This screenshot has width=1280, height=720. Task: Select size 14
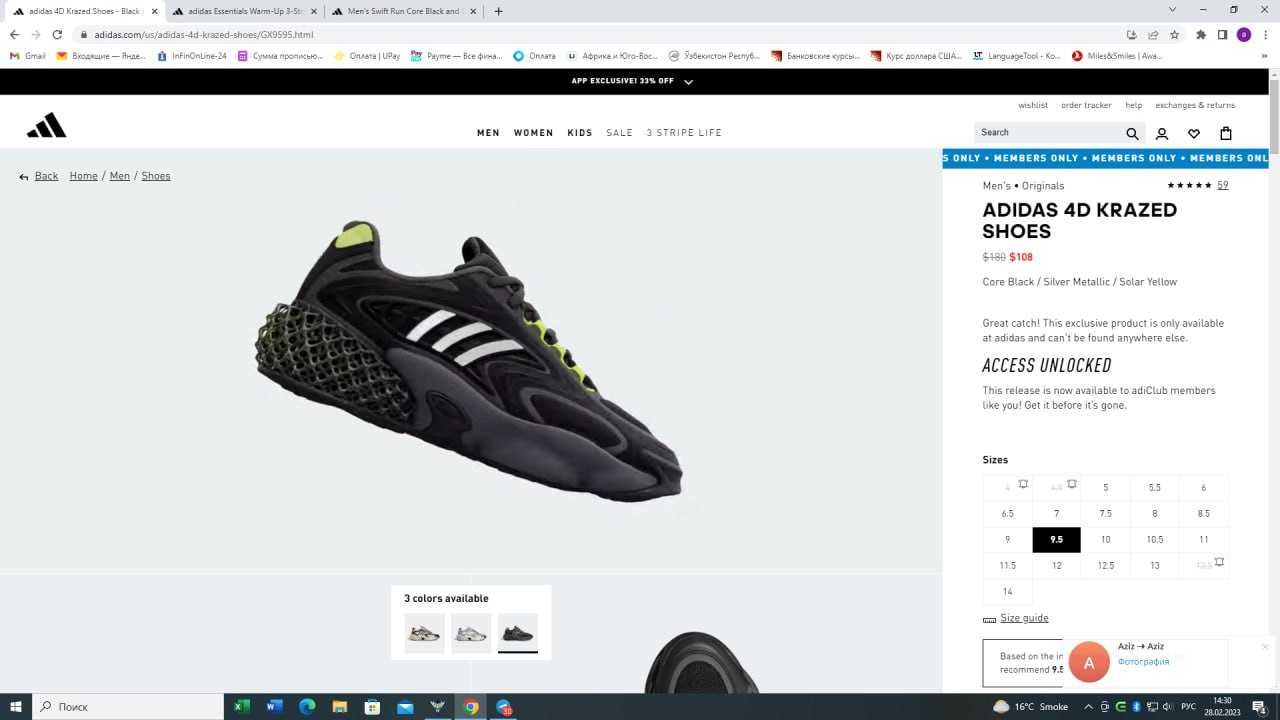[1007, 591]
